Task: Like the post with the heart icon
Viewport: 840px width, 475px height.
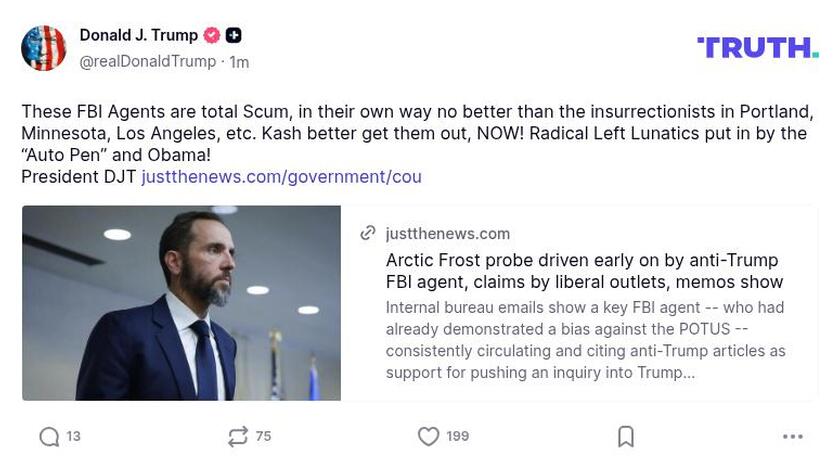Action: pos(428,436)
